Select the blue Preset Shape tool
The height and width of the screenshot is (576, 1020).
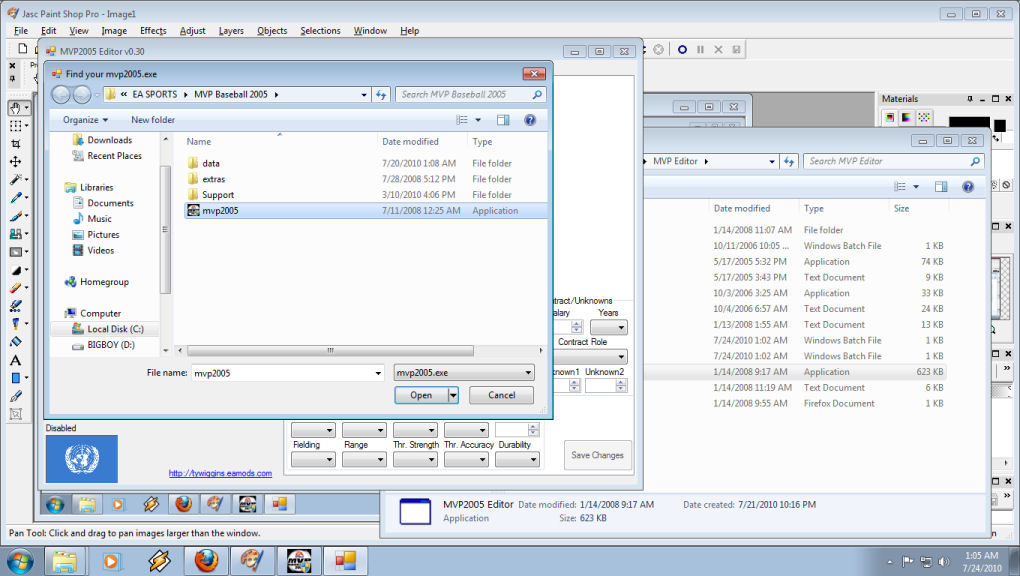[15, 377]
